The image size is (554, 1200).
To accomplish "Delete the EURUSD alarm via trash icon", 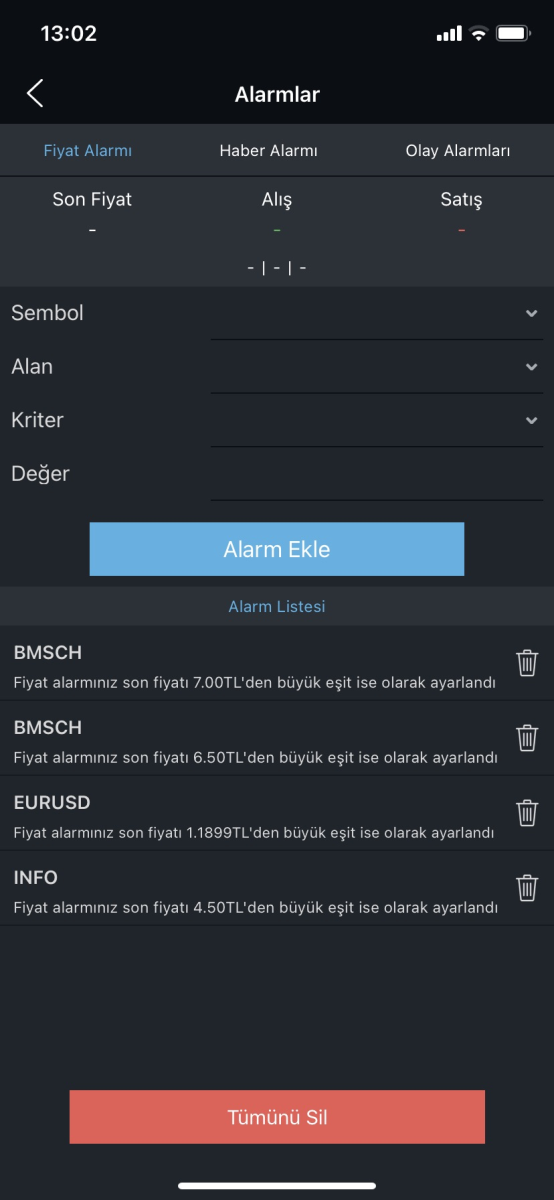I will (527, 813).
